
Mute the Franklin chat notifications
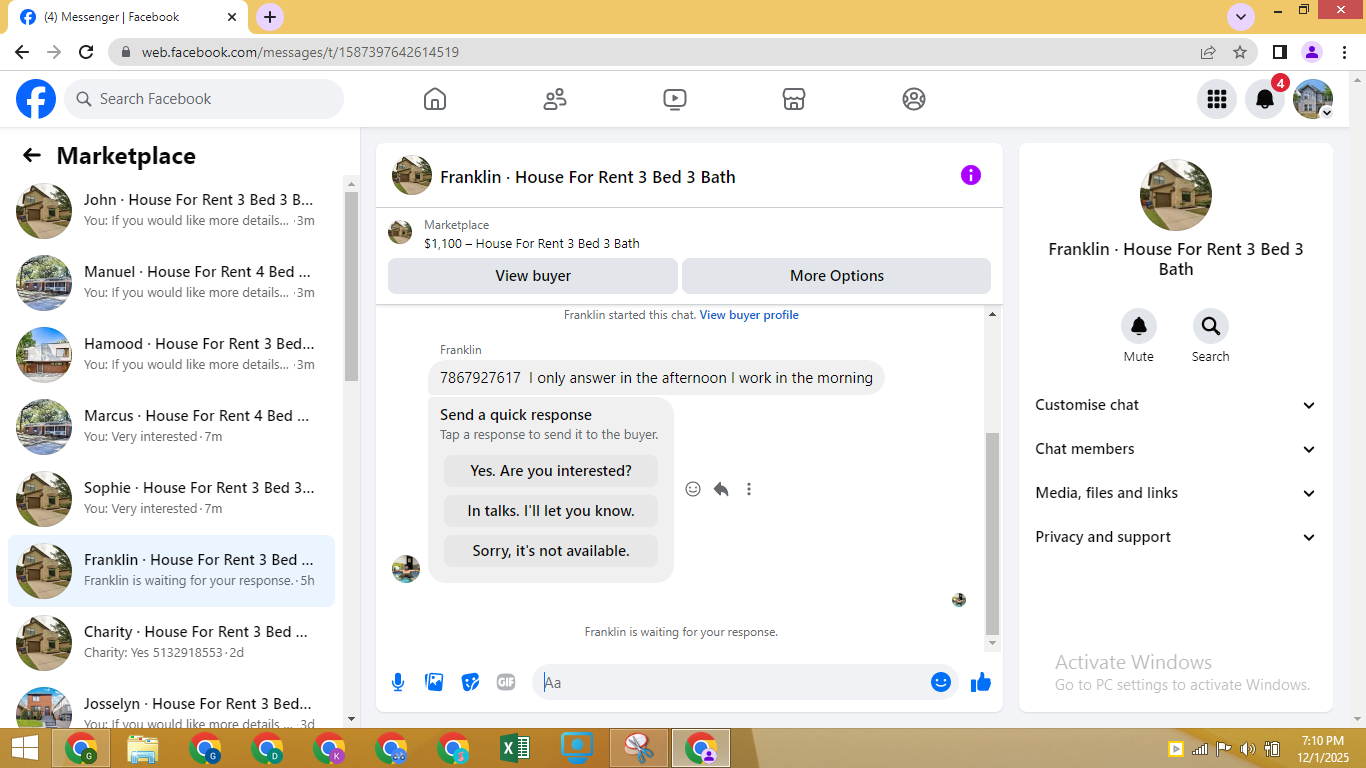coord(1139,326)
